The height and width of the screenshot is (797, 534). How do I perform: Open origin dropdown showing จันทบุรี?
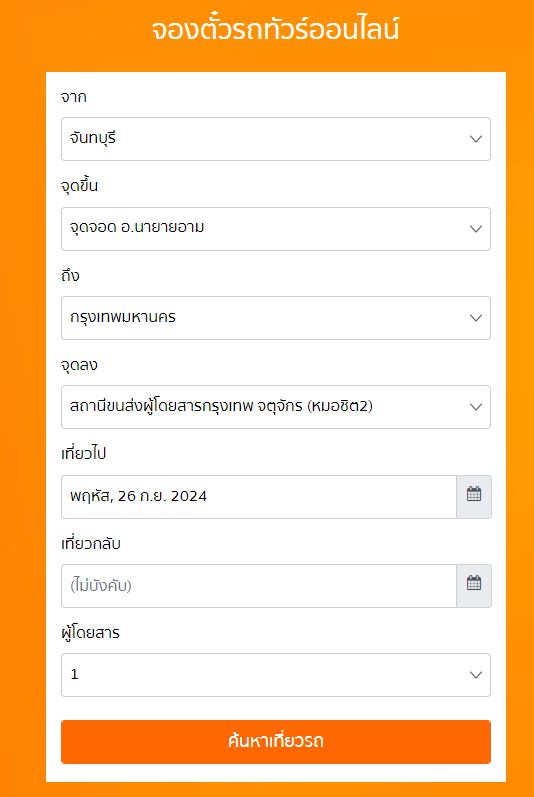pos(276,139)
